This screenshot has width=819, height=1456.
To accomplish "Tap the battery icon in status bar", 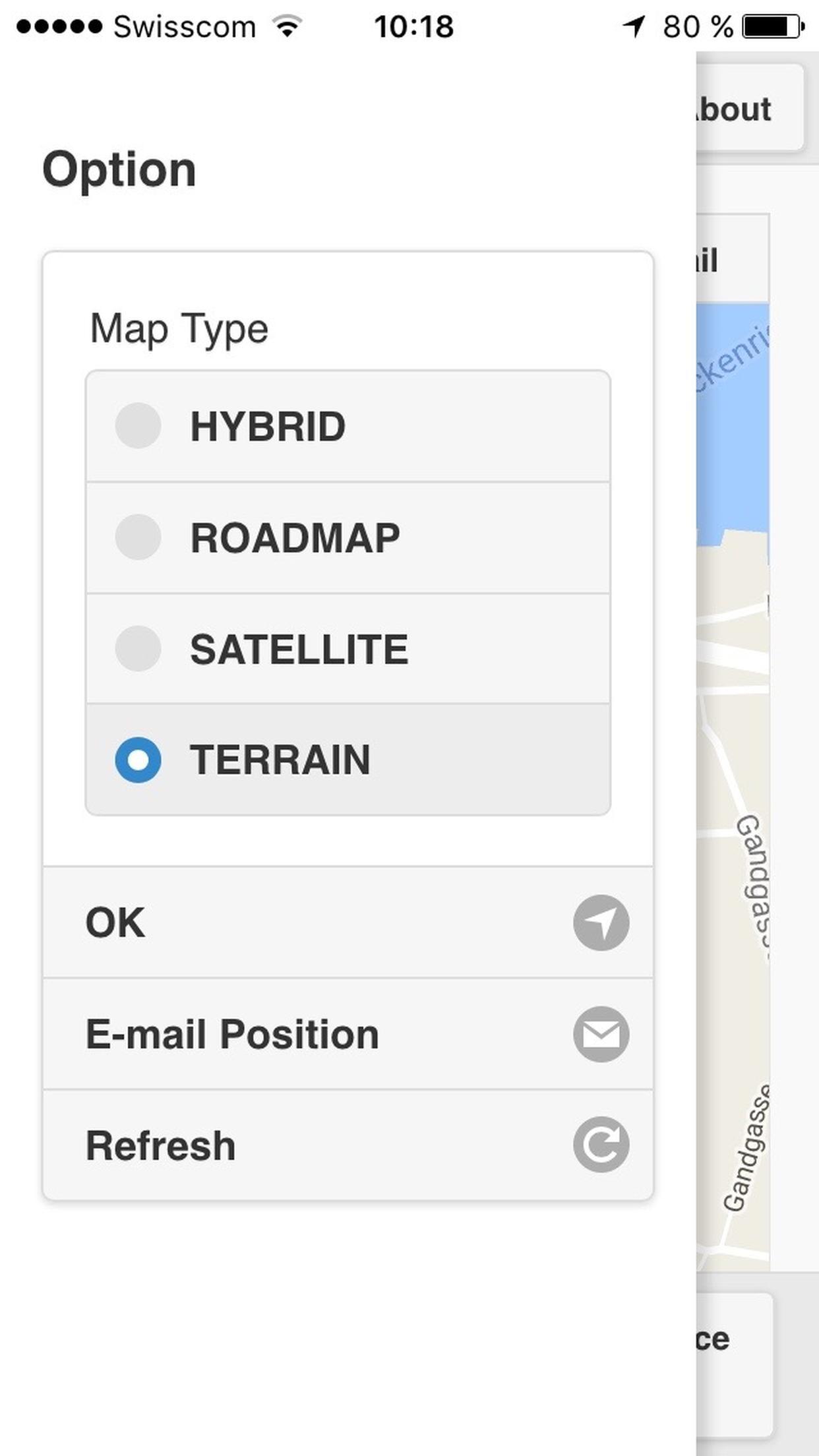I will (773, 27).
